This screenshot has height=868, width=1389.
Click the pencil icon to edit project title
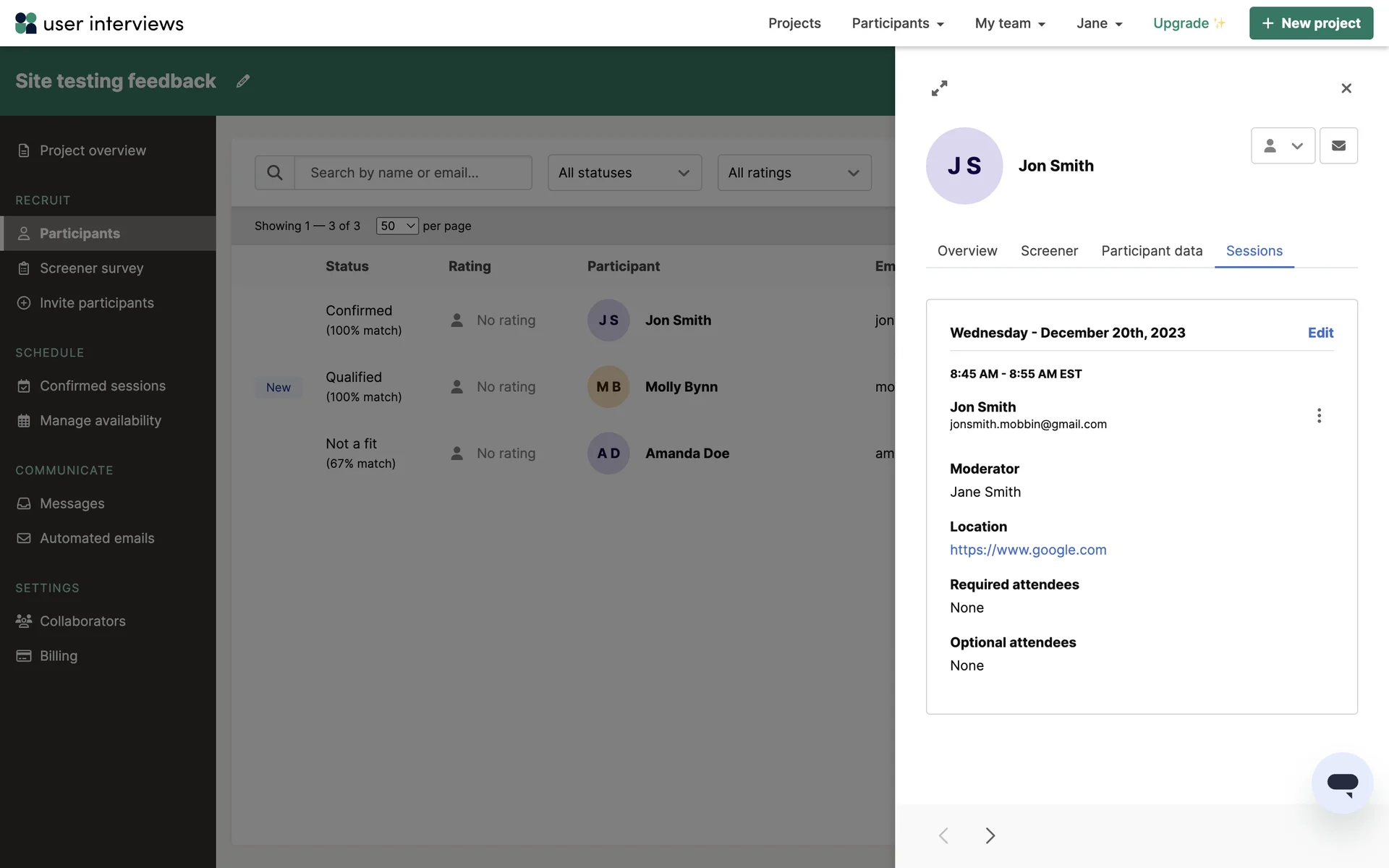243,81
